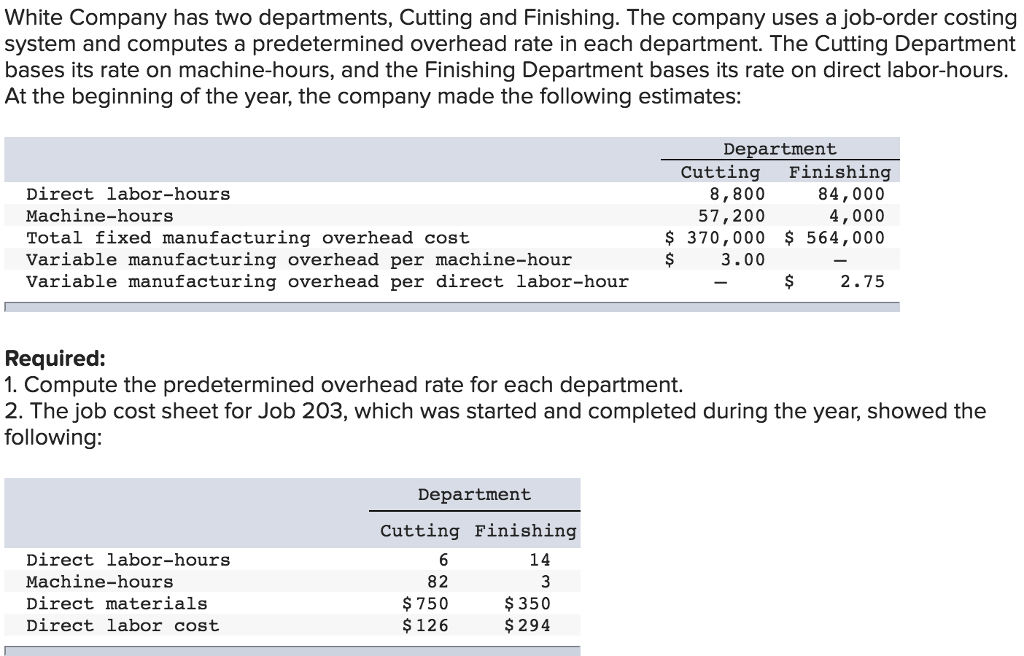Screen dimensions: 1024x656
Task: Select the $294 direct labor cost
Action: (x=527, y=626)
